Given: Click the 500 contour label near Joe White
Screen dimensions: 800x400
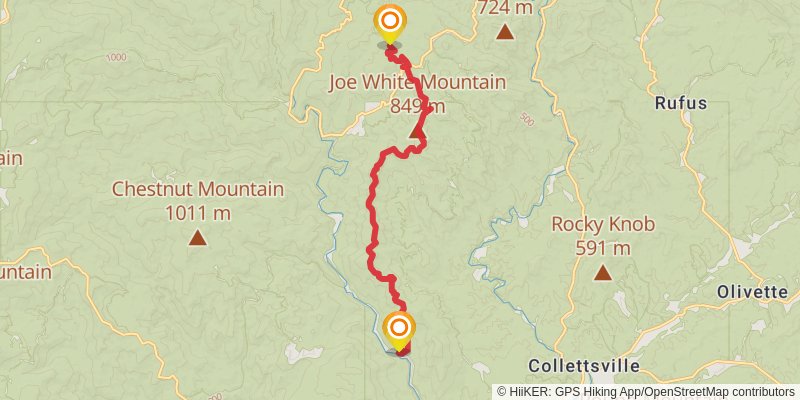Looking at the screenshot, I should [528, 120].
